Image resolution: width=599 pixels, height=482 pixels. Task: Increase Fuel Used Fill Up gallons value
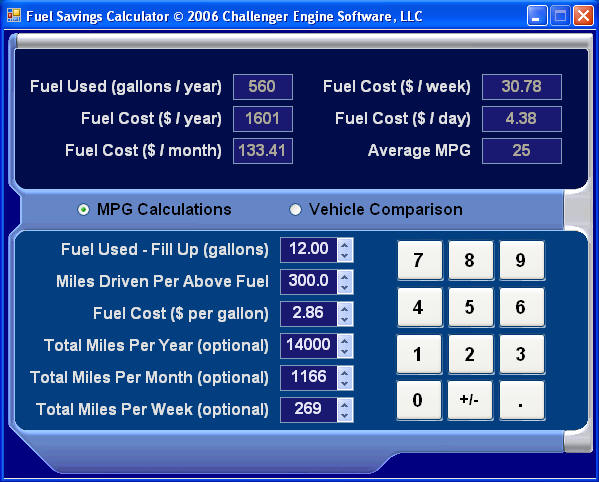coord(345,245)
